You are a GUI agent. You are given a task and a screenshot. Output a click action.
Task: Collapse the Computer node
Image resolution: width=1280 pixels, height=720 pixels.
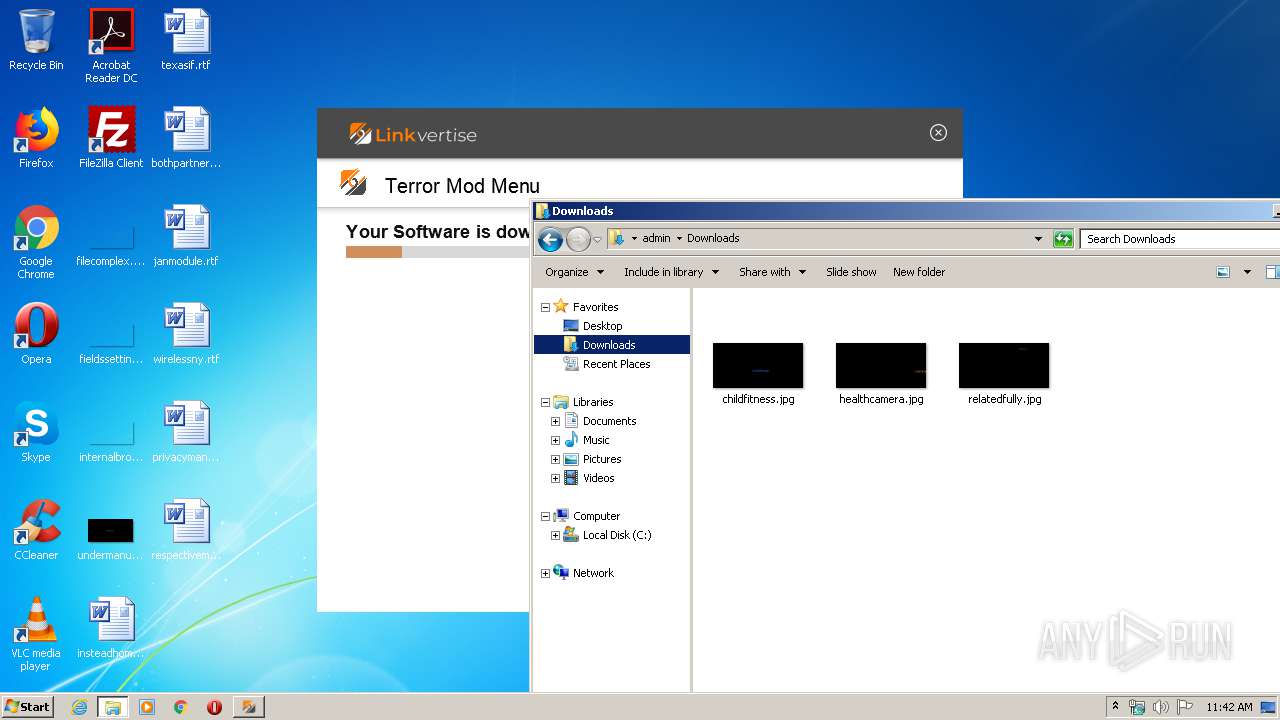pyautogui.click(x=545, y=516)
